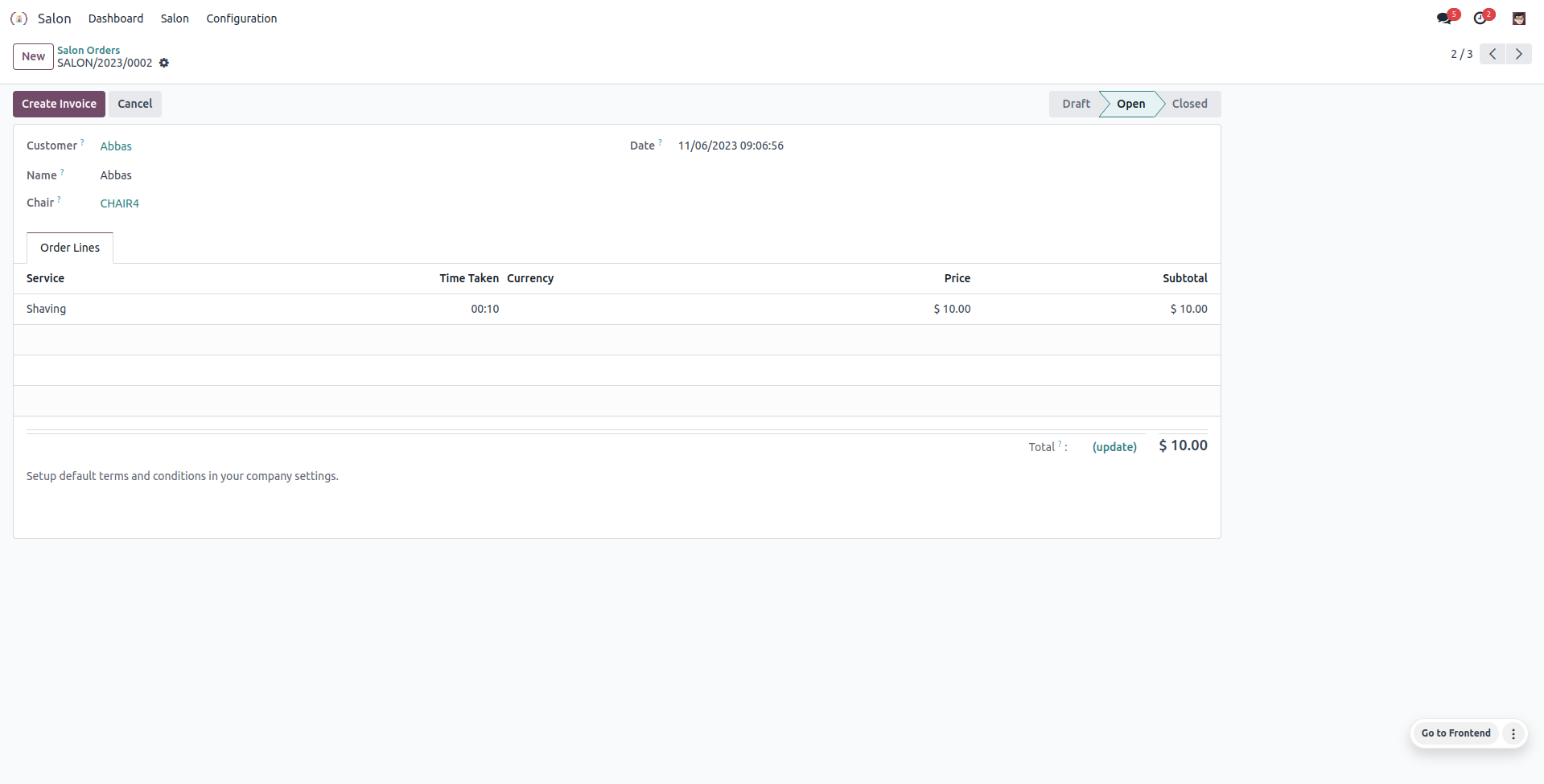Open the user avatar menu
The image size is (1544, 784).
coord(1519,18)
